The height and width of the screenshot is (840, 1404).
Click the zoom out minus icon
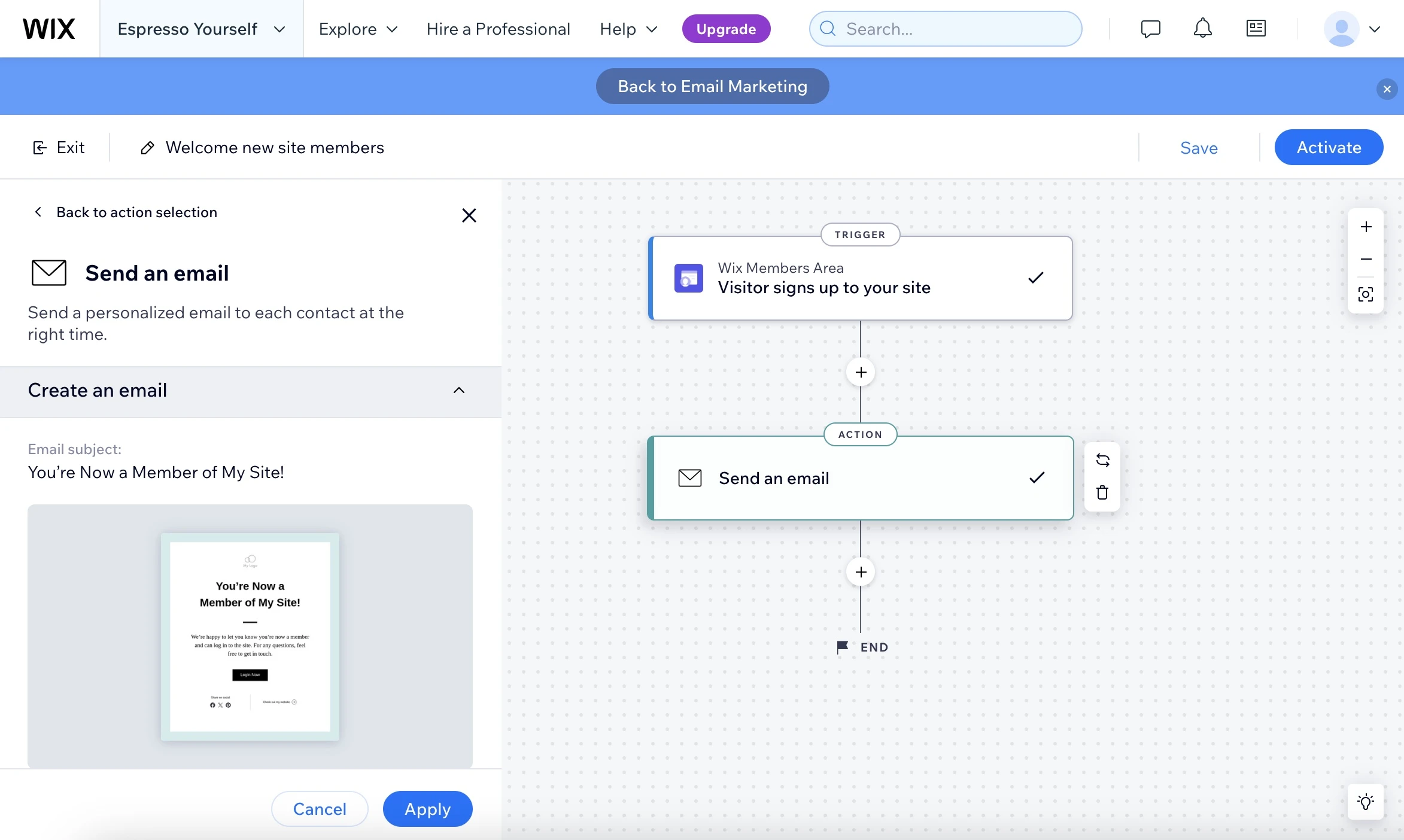(x=1366, y=259)
